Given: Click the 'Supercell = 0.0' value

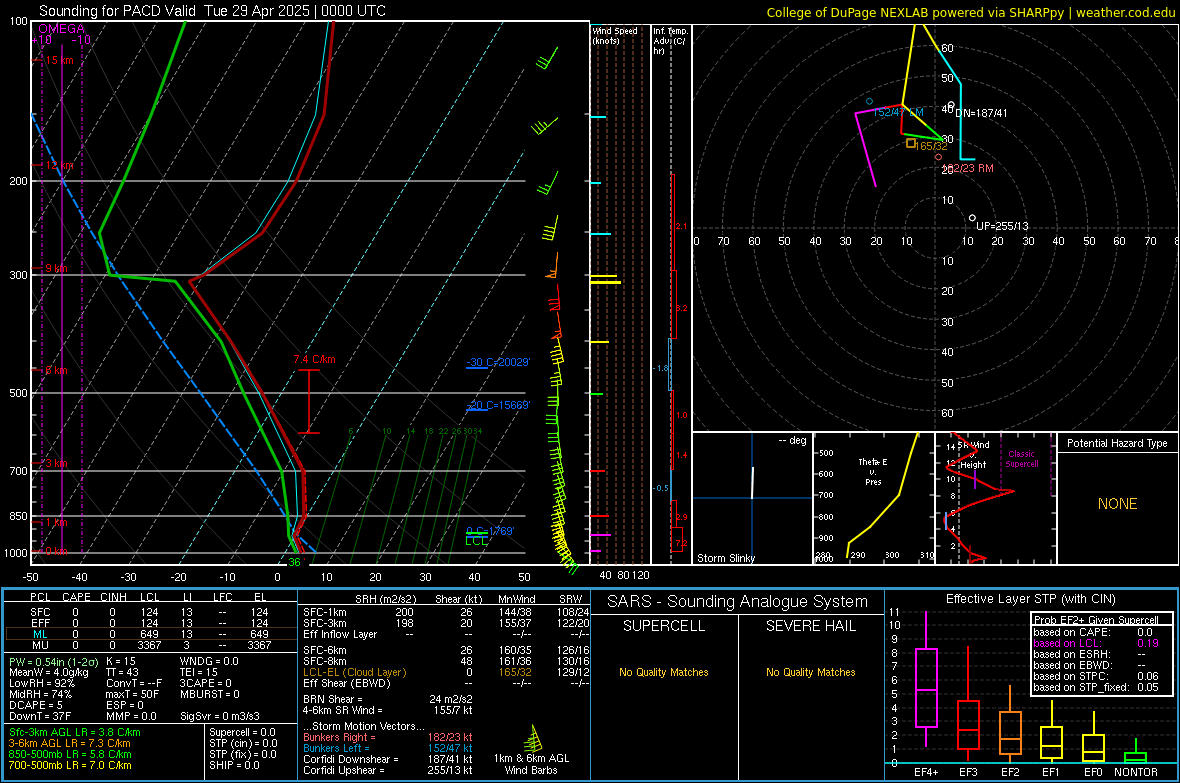Looking at the screenshot, I should [x=242, y=732].
